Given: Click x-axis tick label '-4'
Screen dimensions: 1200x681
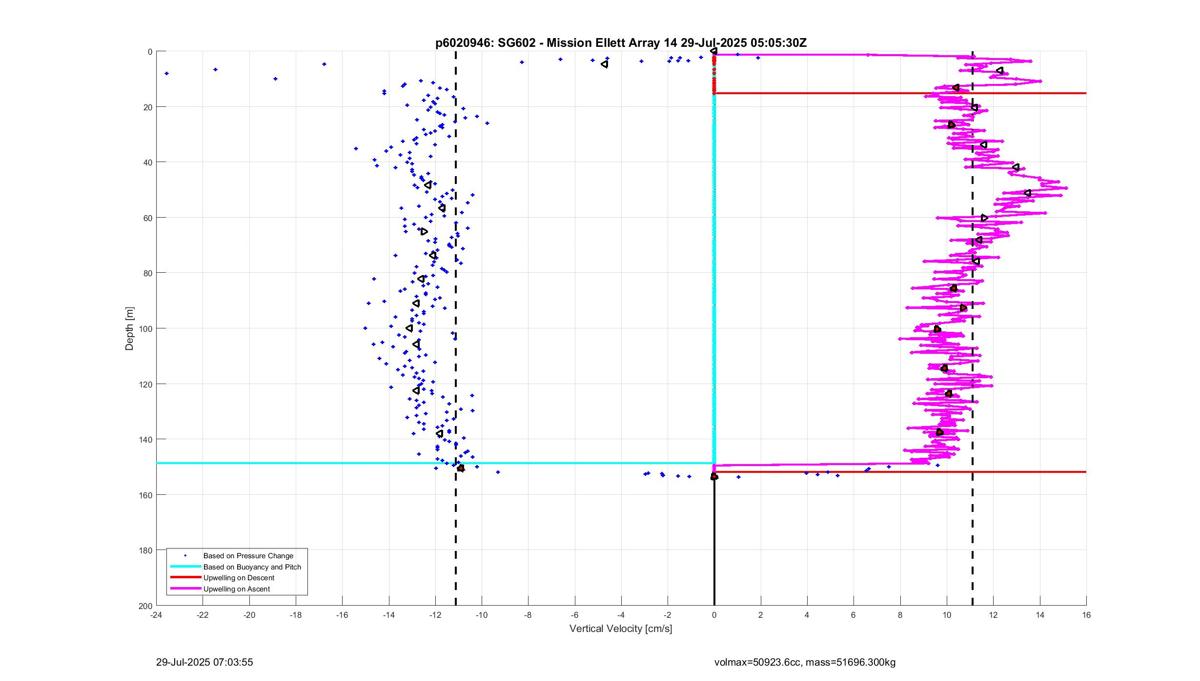Looking at the screenshot, I should [x=621, y=616].
